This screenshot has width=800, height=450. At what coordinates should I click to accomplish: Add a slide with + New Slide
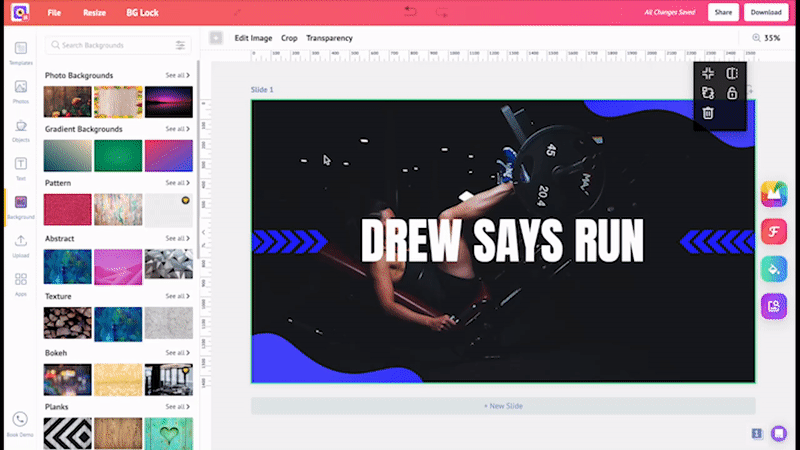click(x=503, y=406)
